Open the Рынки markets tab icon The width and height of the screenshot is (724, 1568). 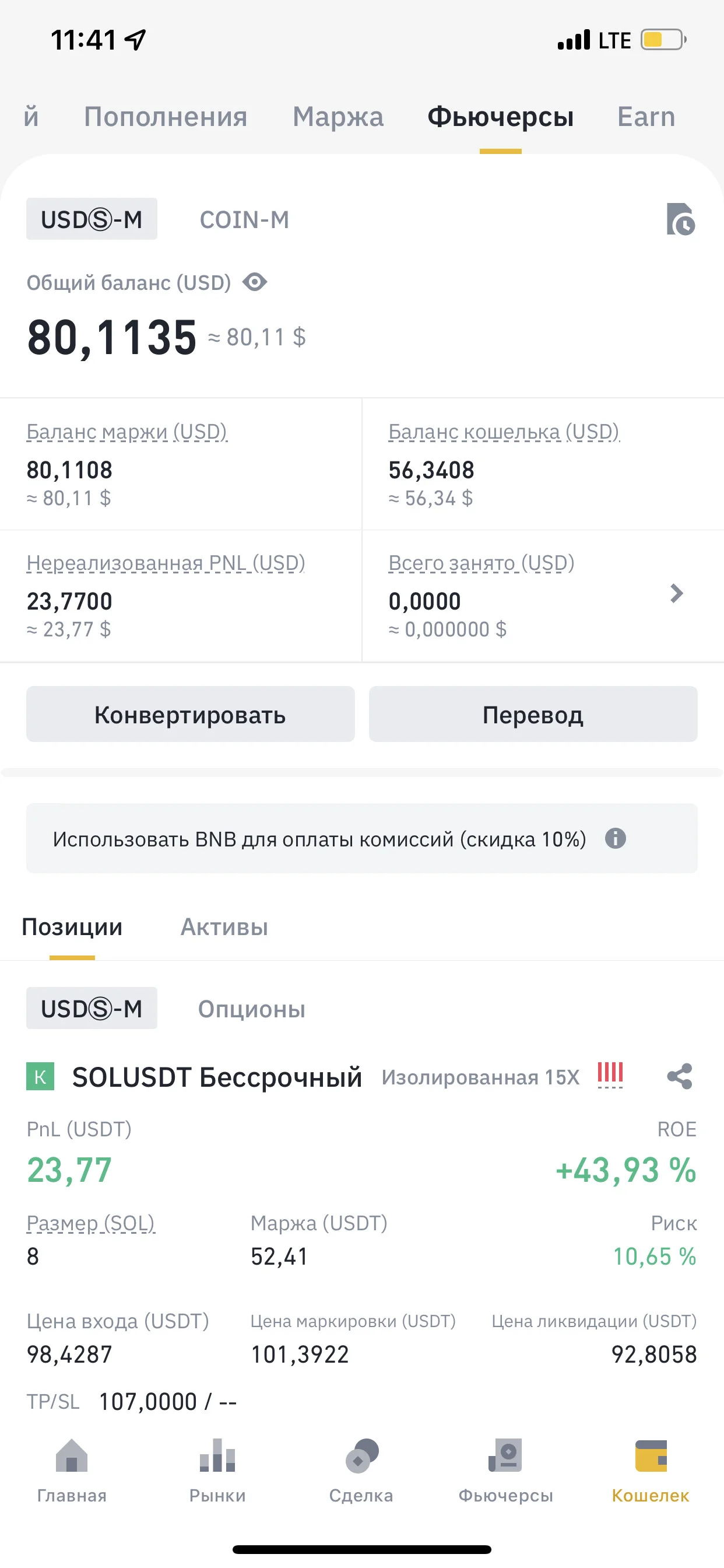[x=217, y=1455]
